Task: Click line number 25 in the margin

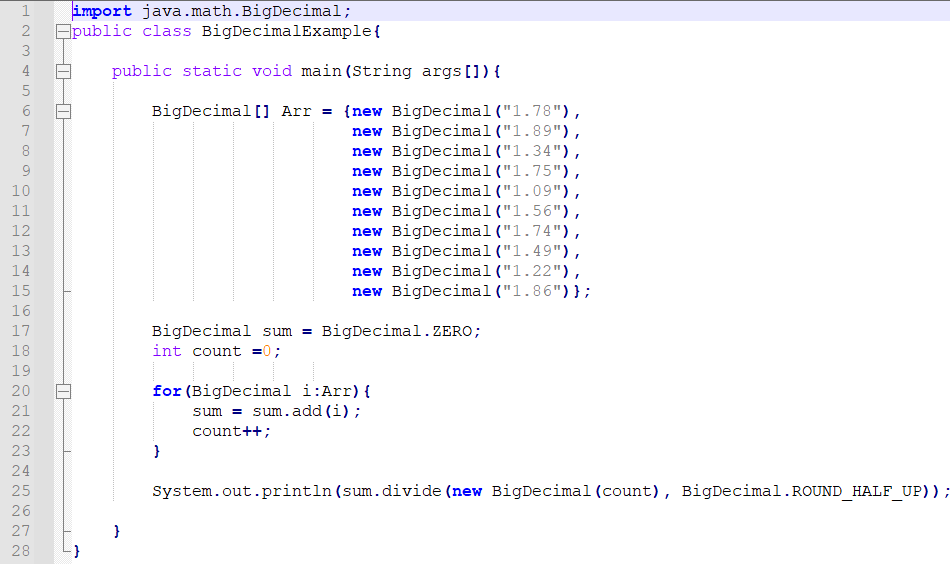Action: tap(21, 491)
